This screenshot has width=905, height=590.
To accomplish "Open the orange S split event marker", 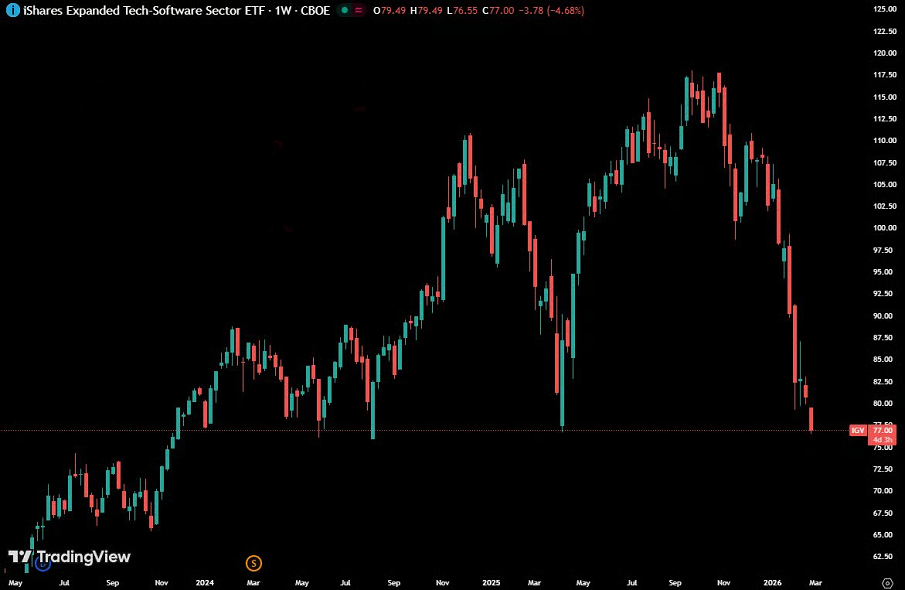I will (x=253, y=563).
